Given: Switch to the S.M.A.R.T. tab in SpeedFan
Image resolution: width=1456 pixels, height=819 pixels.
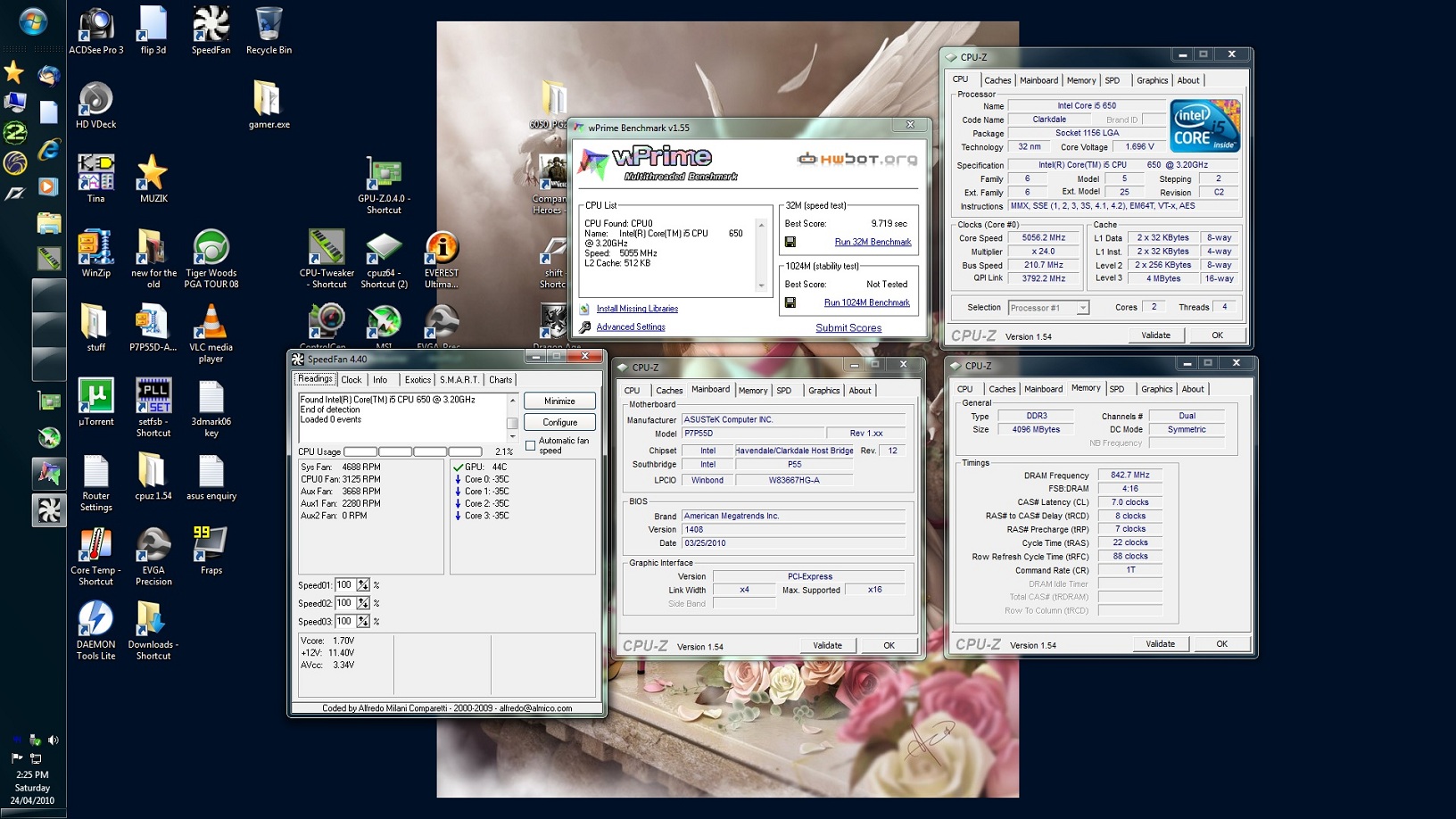Looking at the screenshot, I should (459, 380).
